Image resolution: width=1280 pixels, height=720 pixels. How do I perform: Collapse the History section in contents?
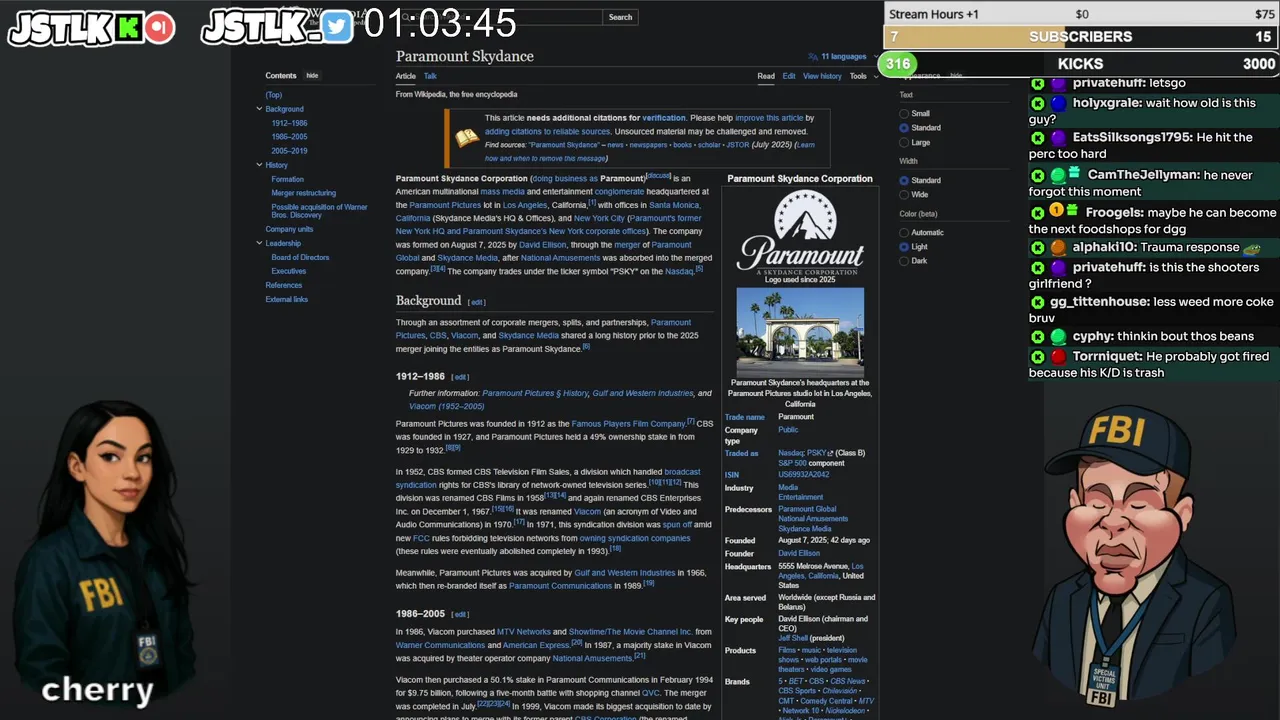[259, 165]
